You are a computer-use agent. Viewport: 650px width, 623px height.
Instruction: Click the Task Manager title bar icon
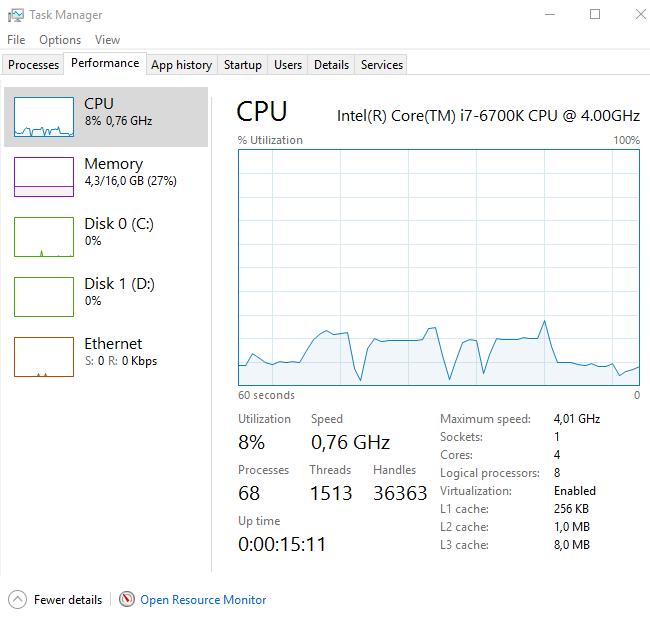point(16,15)
